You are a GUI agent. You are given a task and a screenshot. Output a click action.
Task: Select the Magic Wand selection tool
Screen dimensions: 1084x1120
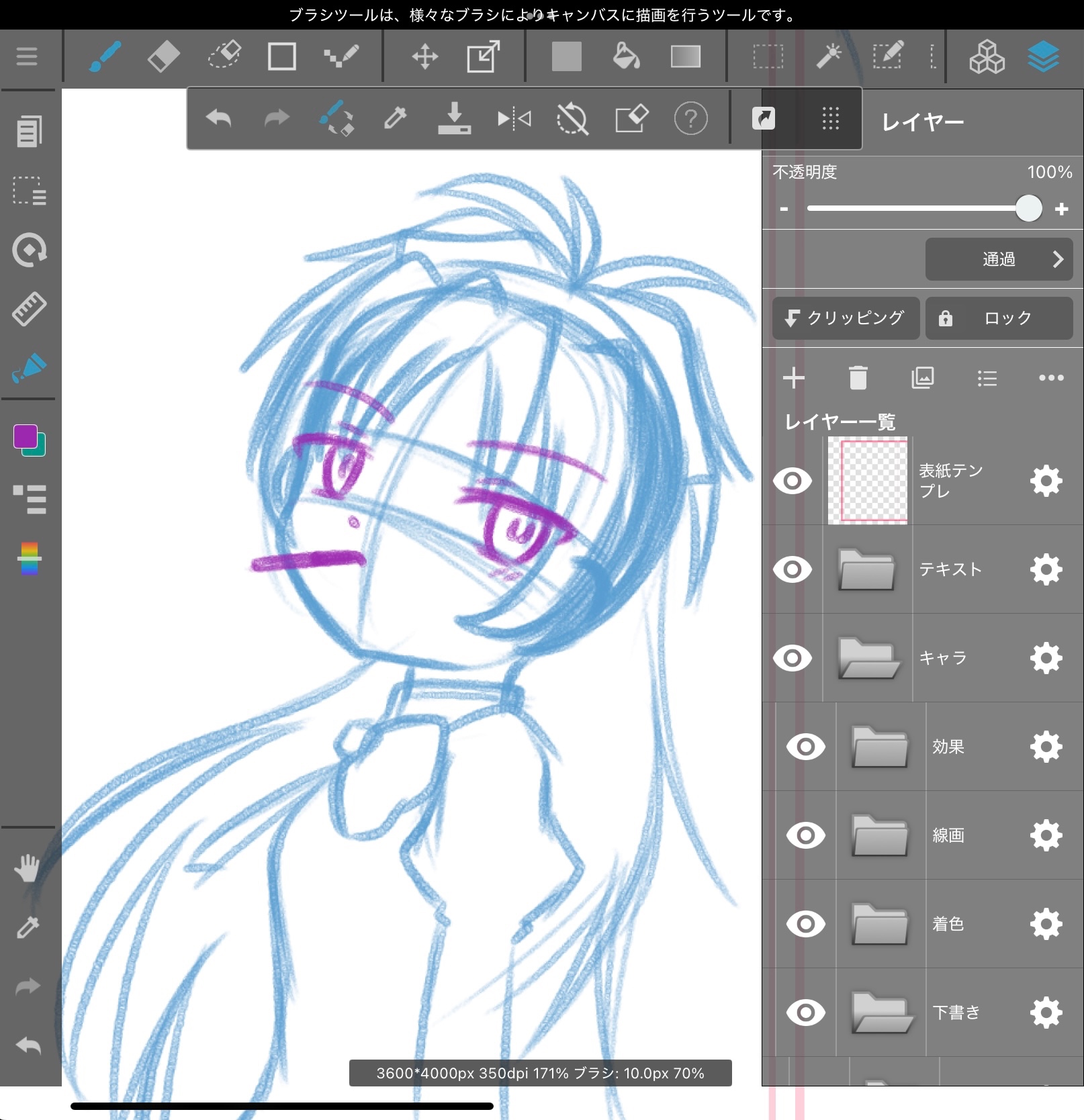[828, 56]
